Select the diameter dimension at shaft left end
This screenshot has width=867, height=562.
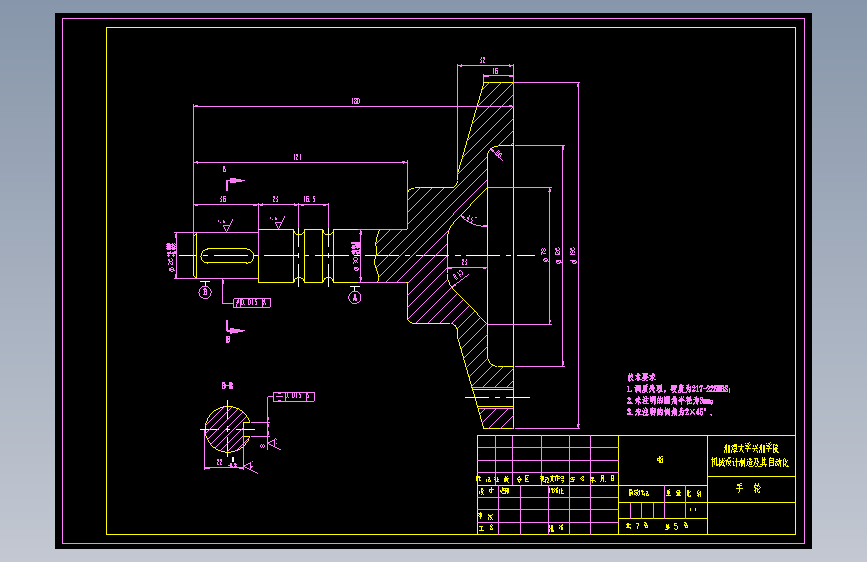click(171, 259)
